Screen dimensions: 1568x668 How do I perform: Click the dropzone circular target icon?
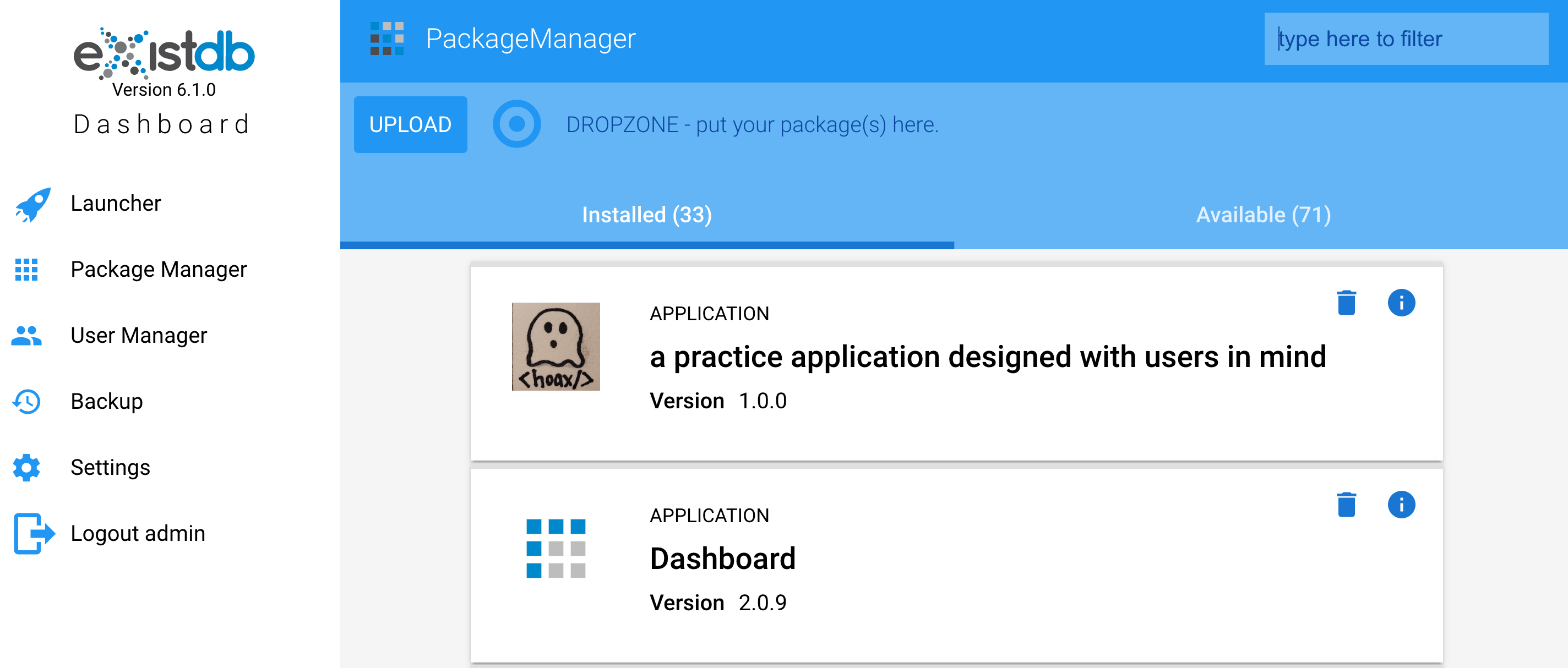coord(517,124)
